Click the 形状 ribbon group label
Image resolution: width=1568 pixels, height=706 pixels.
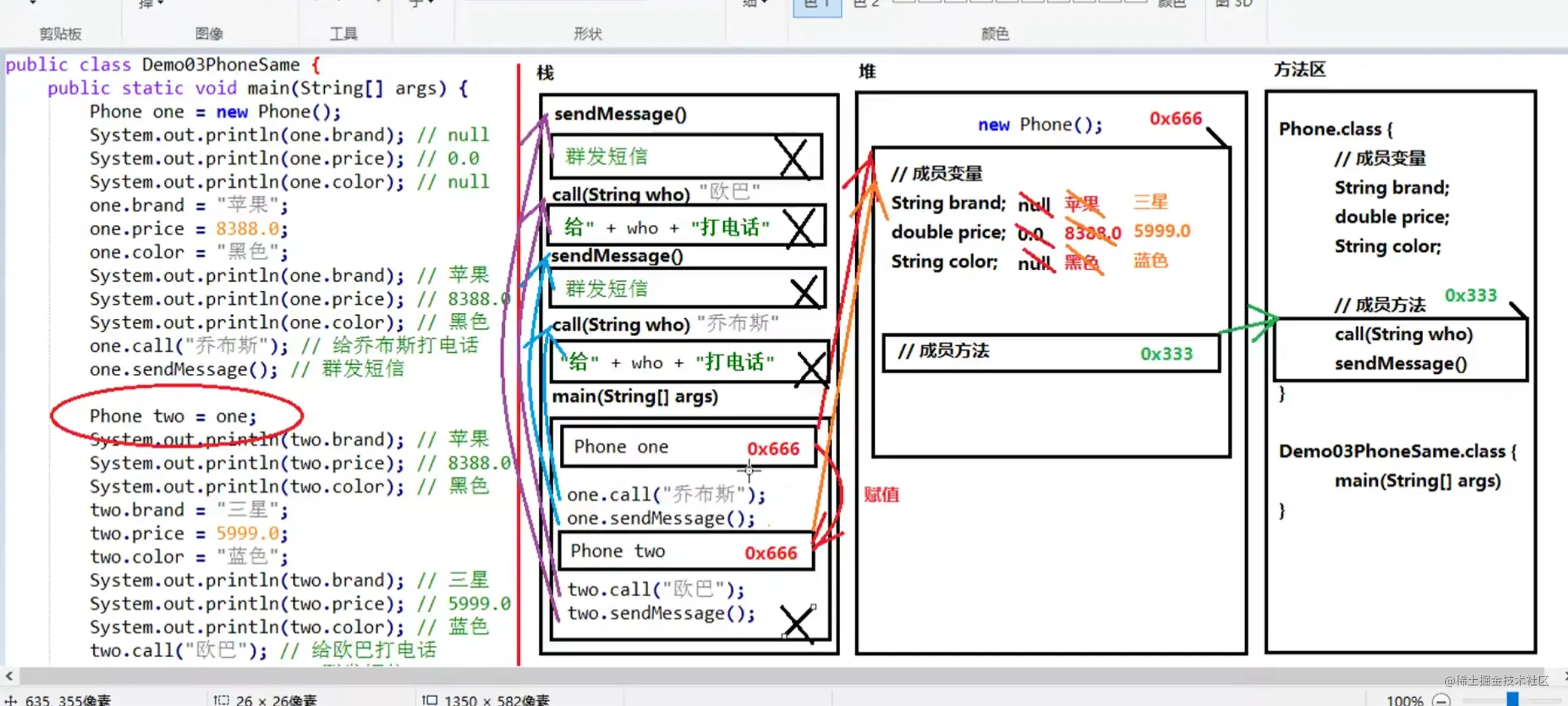pos(587,34)
